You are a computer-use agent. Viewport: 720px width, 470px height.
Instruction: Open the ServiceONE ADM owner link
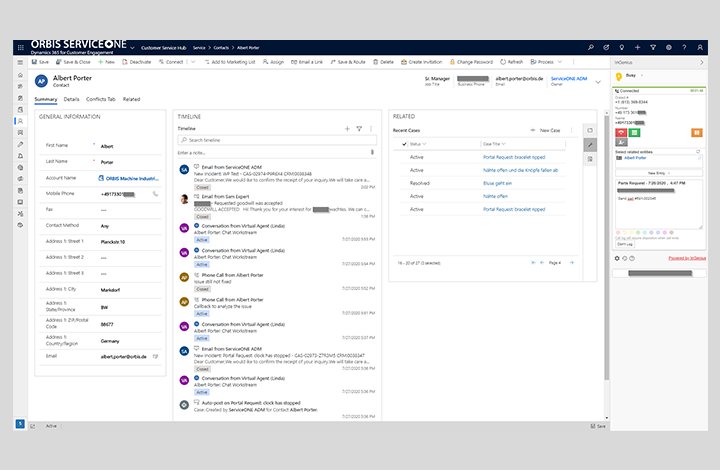pos(569,78)
